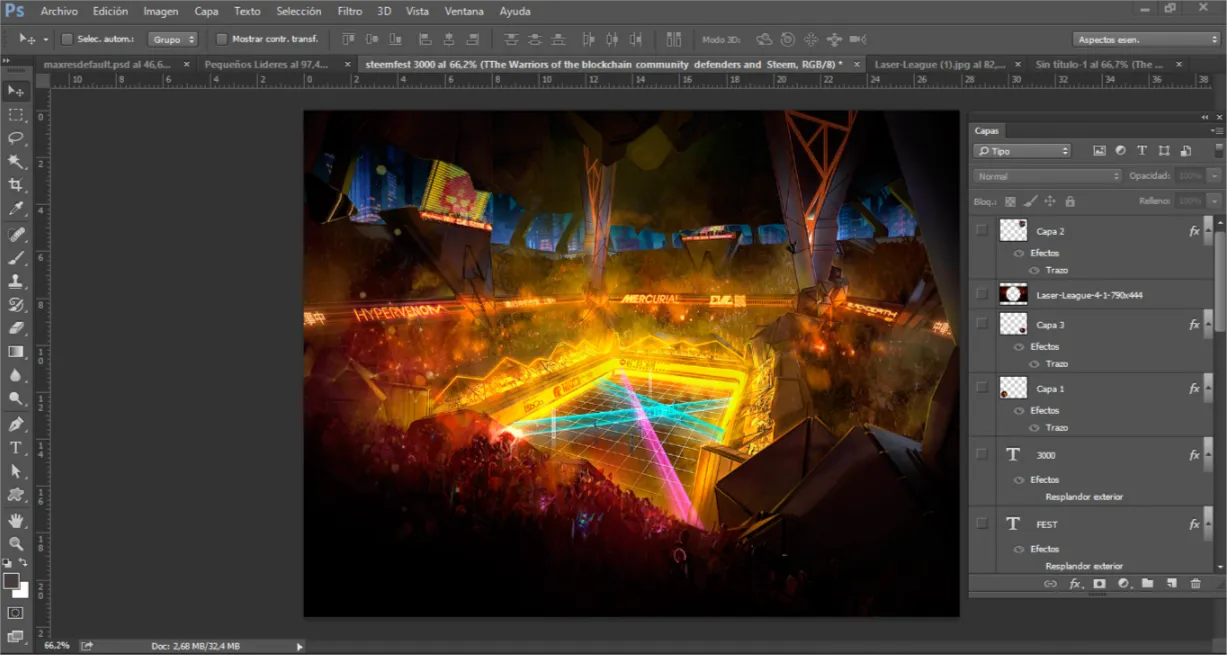Screen dimensions: 1227x655
Task: Toggle visibility of Laser-League-4-1-790x444 layer
Action: click(x=982, y=294)
